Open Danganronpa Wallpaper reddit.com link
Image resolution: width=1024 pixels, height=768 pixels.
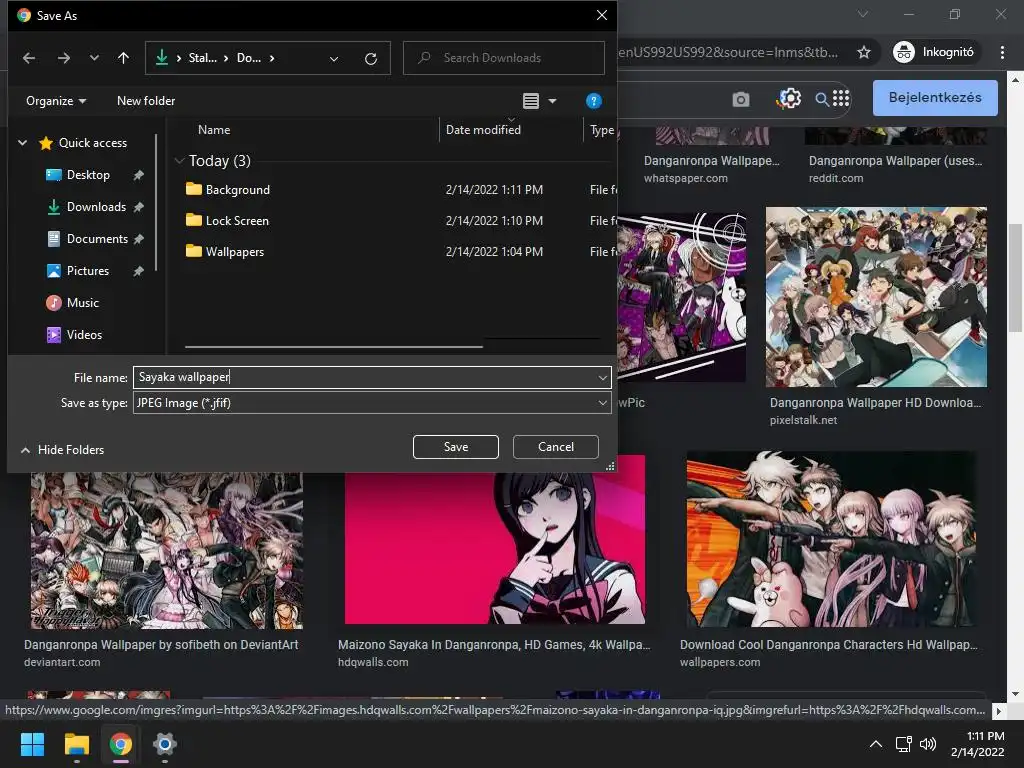coord(895,161)
